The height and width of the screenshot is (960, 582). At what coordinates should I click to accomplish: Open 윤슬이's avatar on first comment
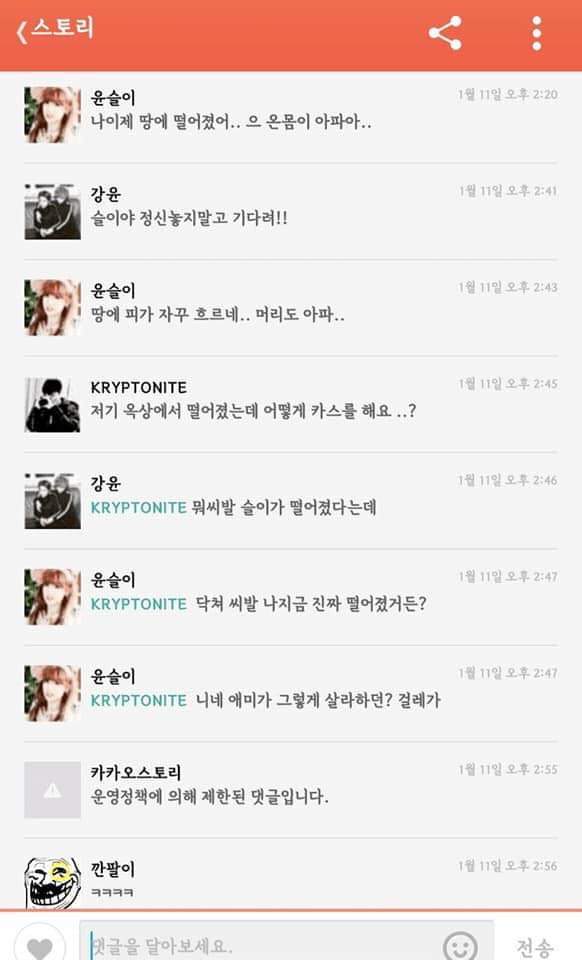[x=53, y=114]
